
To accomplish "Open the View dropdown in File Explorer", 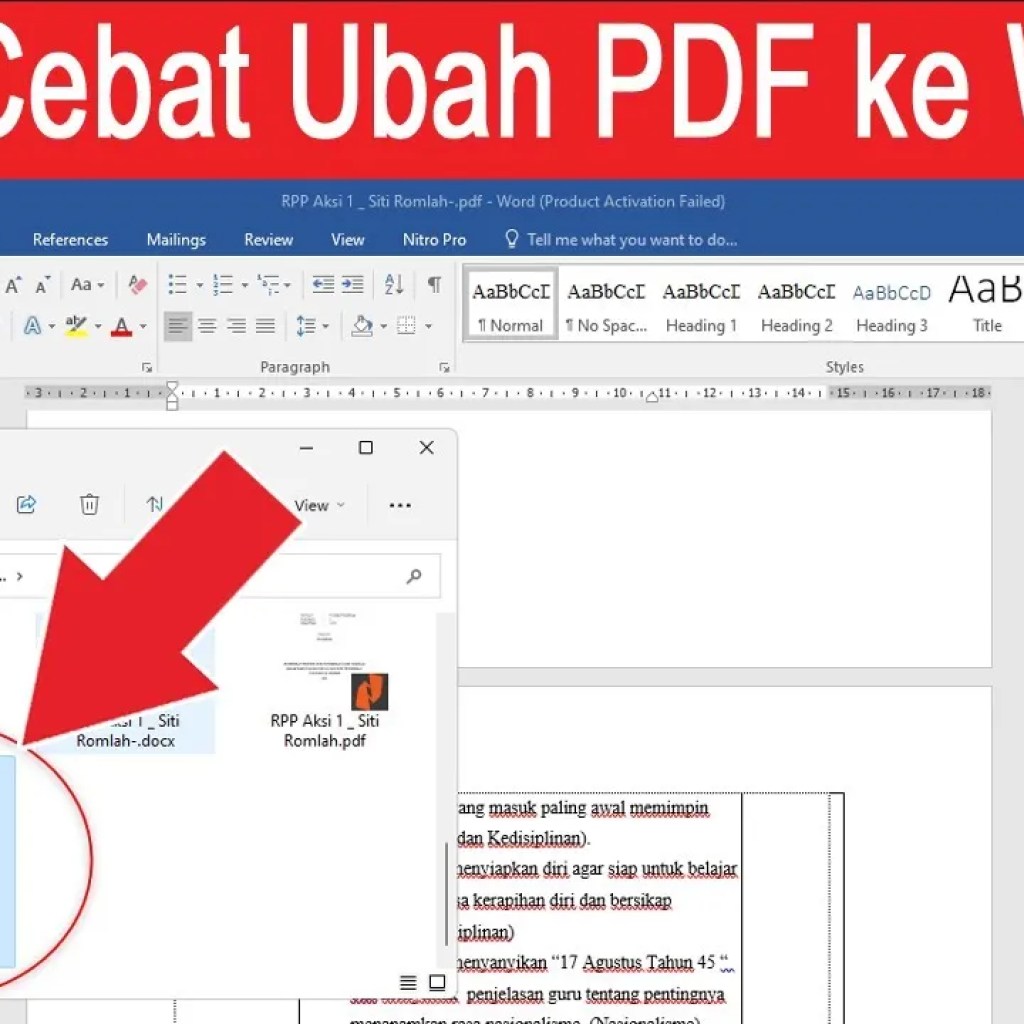I will pyautogui.click(x=317, y=505).
